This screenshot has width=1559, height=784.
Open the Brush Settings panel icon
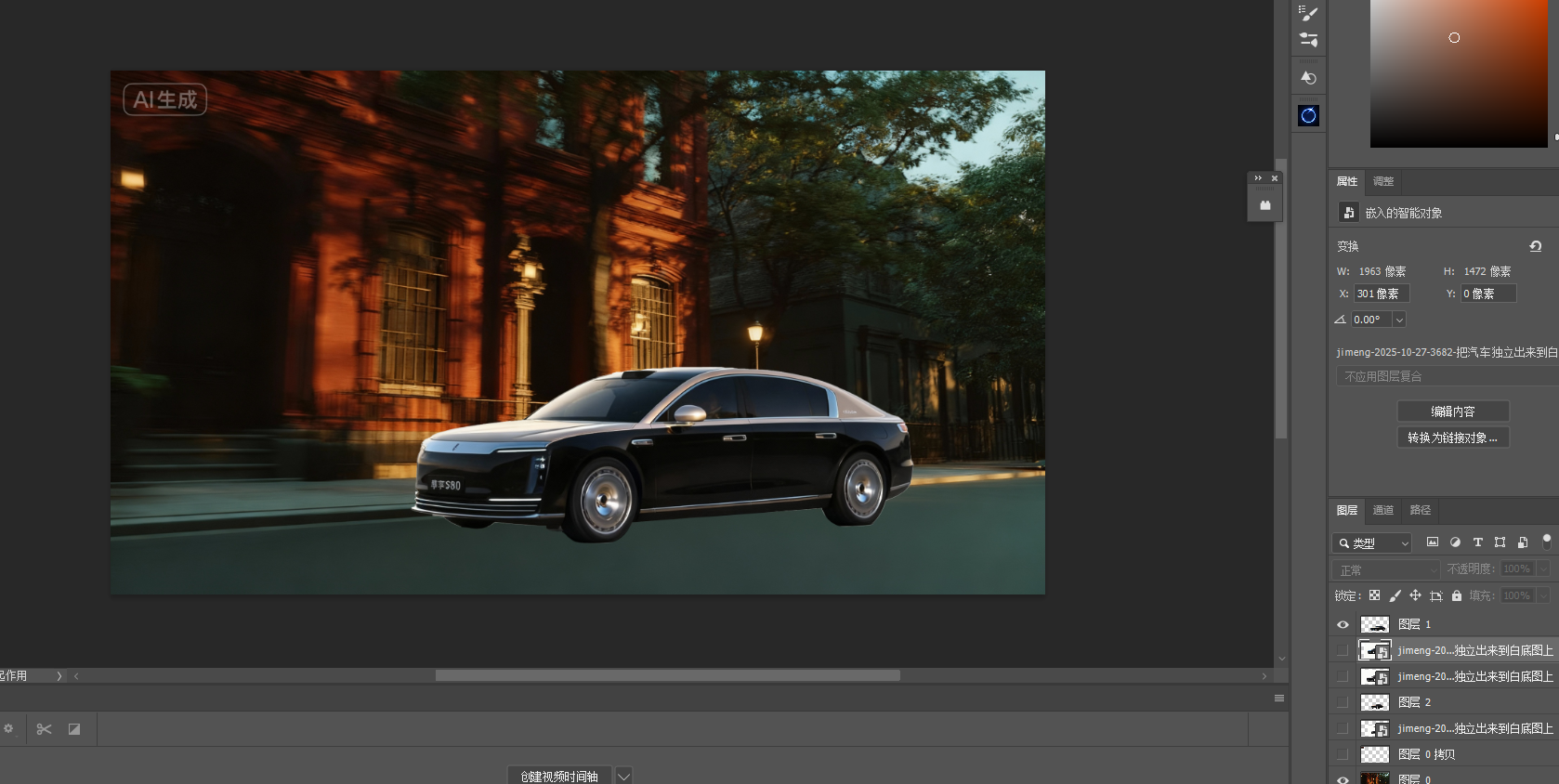coord(1308,13)
